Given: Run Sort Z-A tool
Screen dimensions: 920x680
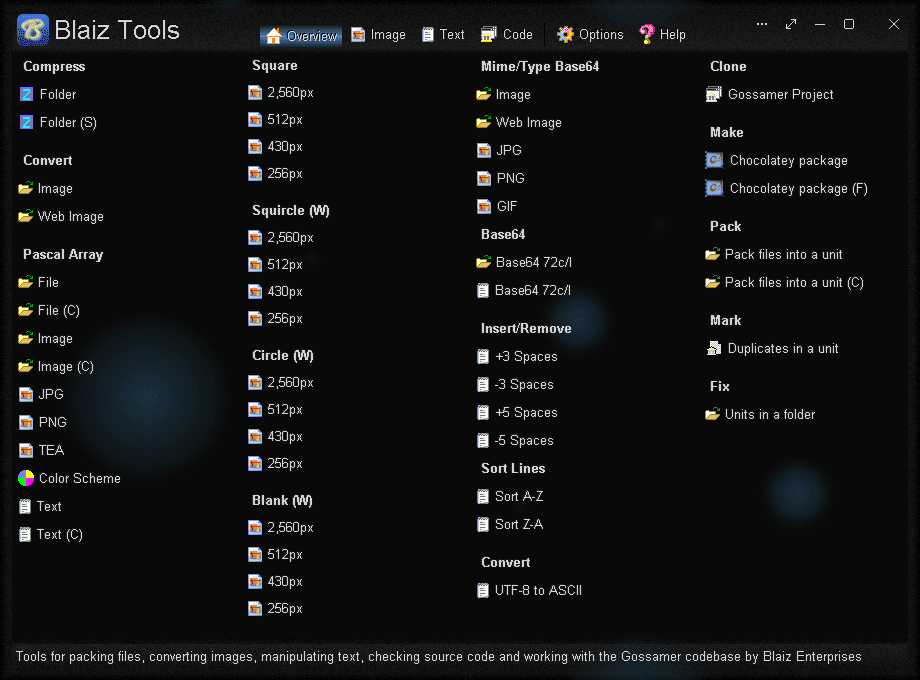Looking at the screenshot, I should pos(510,525).
